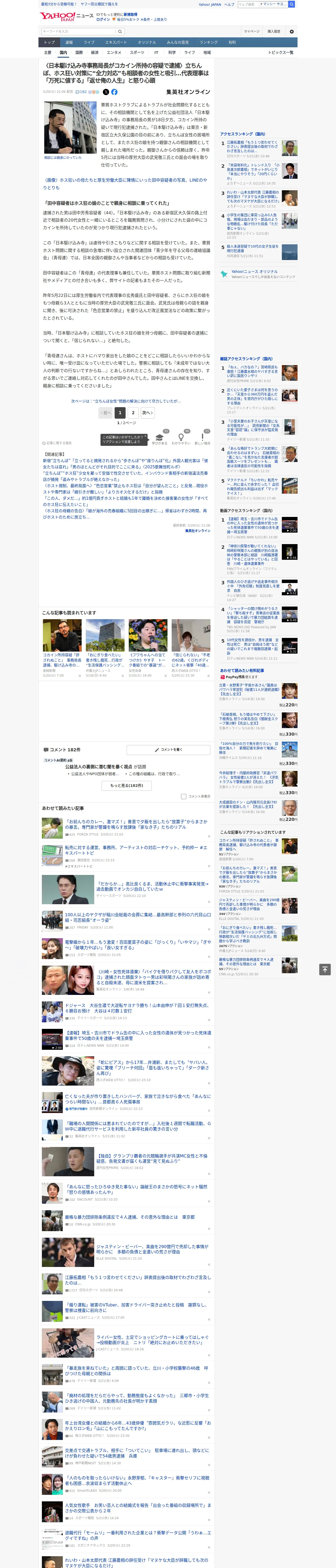Focus the keyword search input field
The width and height of the screenshot is (336, 1568).
pyautogui.click(x=79, y=31)
